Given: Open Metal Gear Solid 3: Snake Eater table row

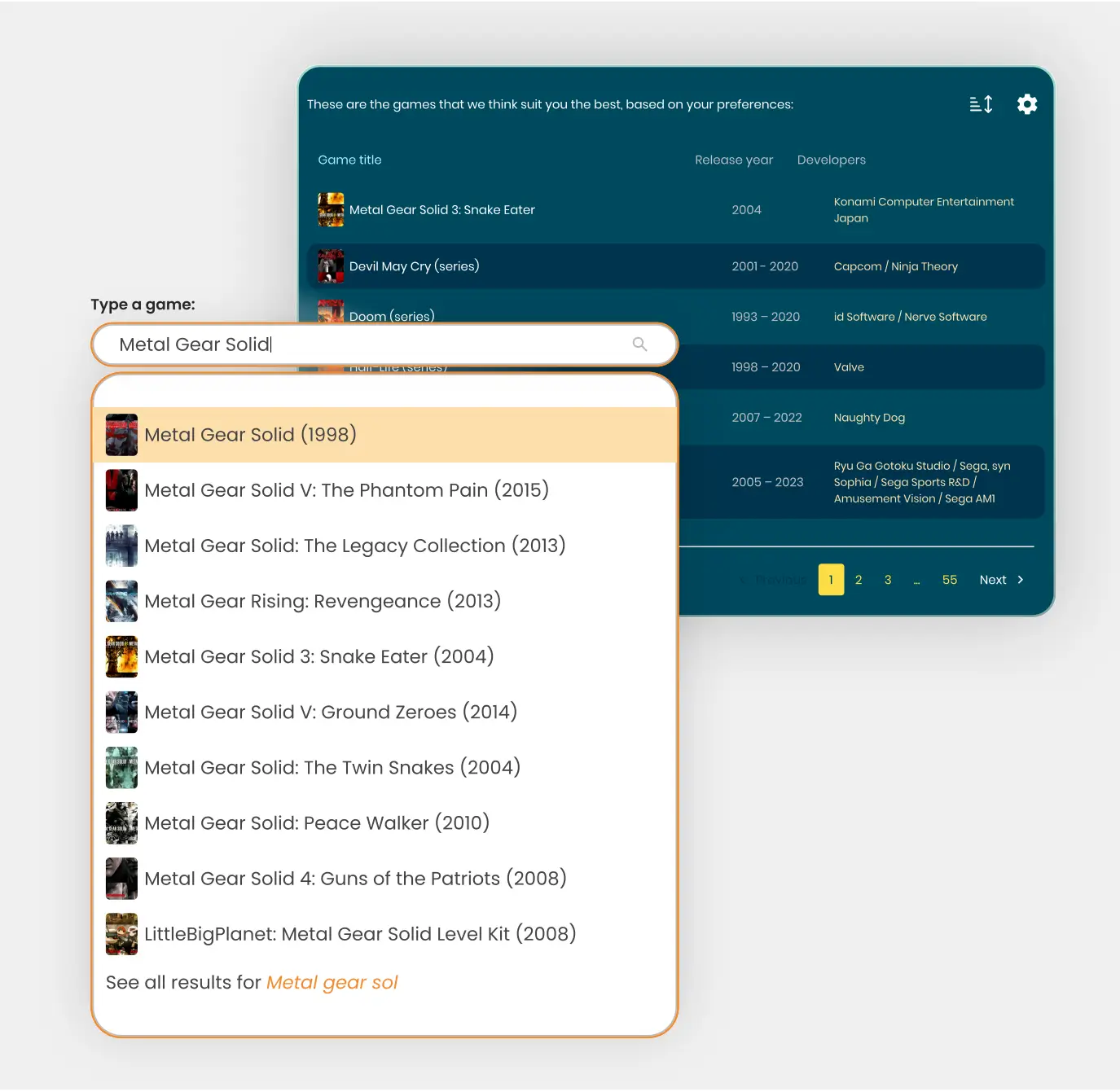Looking at the screenshot, I should (x=676, y=210).
